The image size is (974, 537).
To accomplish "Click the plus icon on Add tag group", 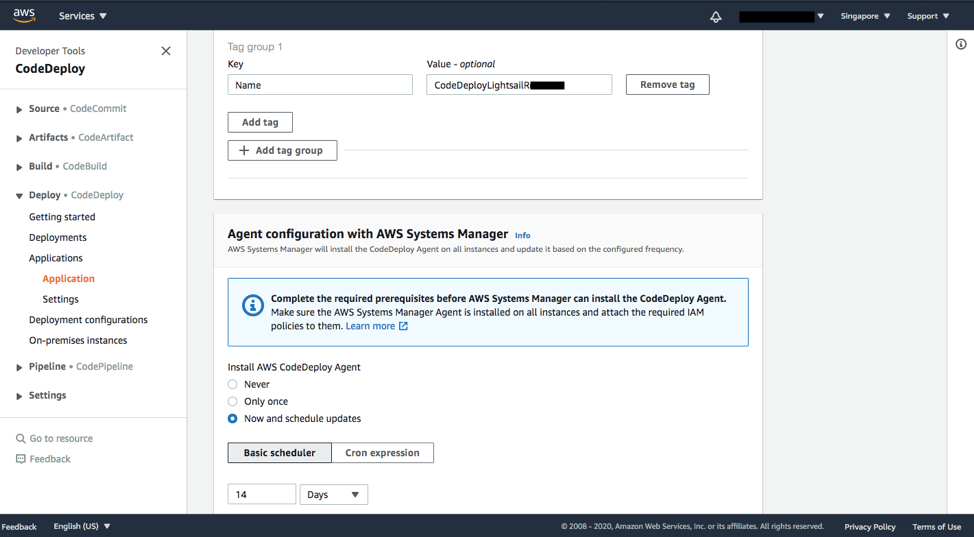I will pyautogui.click(x=244, y=150).
